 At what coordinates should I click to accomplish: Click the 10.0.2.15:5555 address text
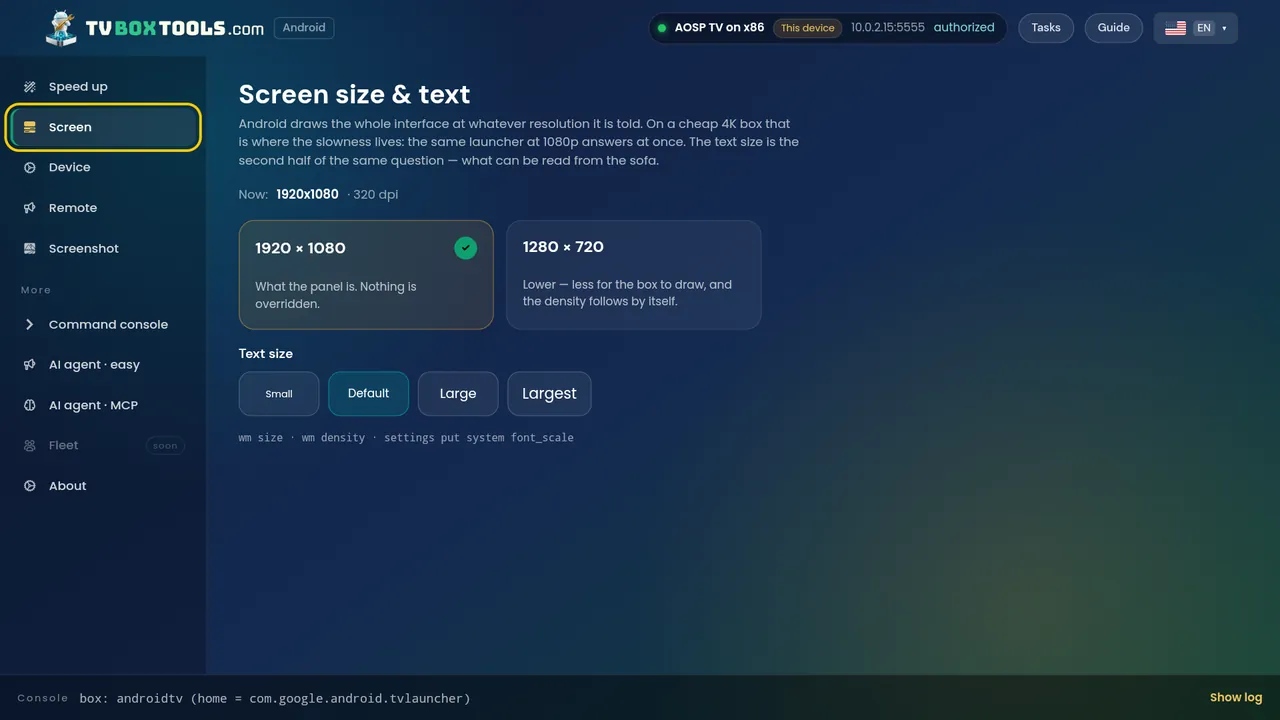(x=888, y=28)
